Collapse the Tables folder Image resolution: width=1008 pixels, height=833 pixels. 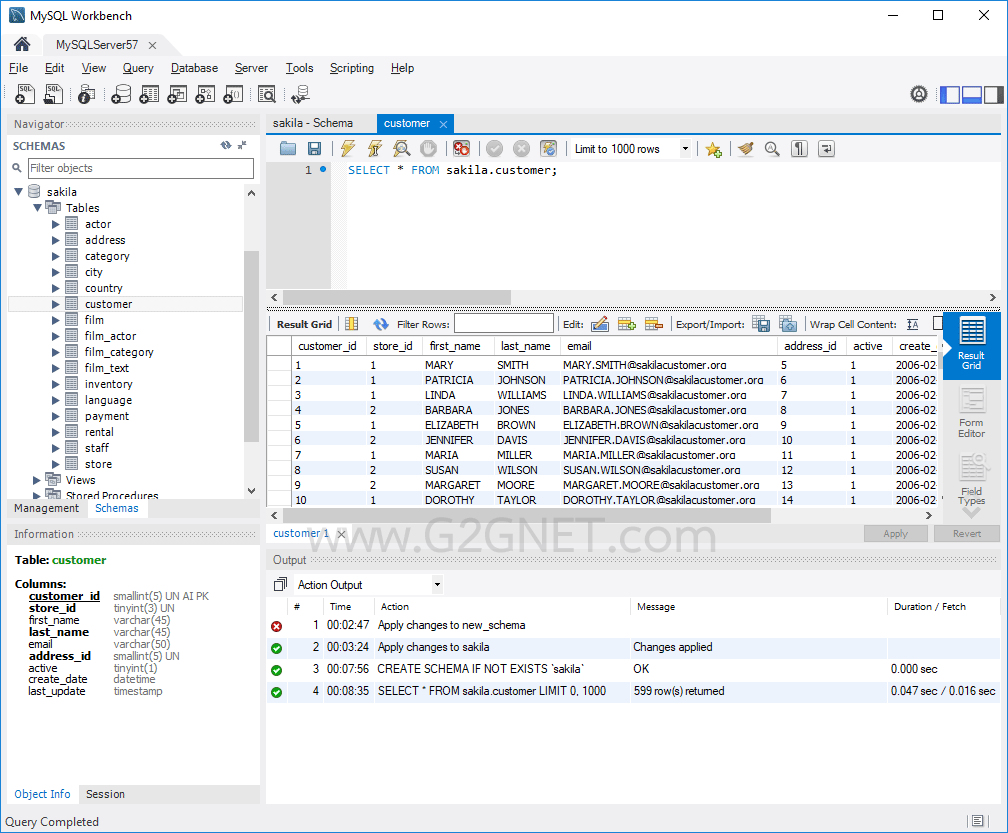point(38,208)
